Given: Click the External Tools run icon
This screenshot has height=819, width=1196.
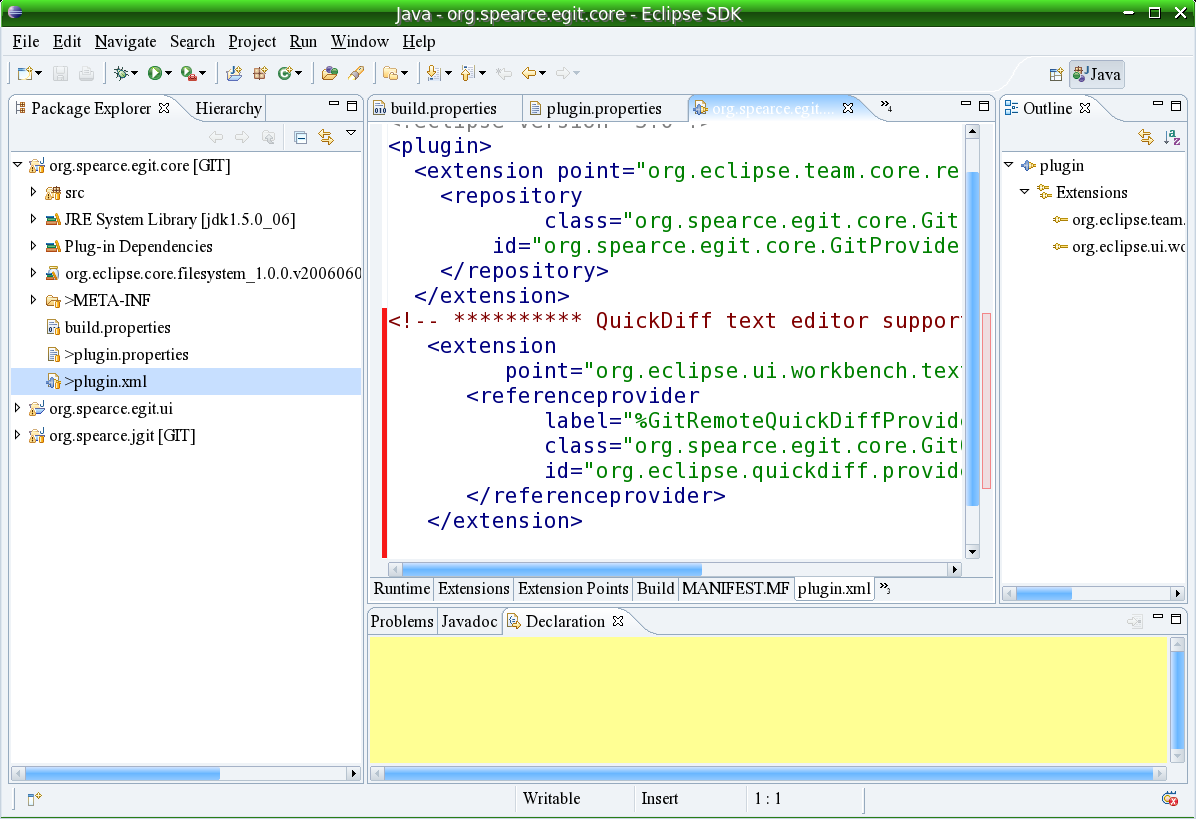Looking at the screenshot, I should [x=188, y=73].
